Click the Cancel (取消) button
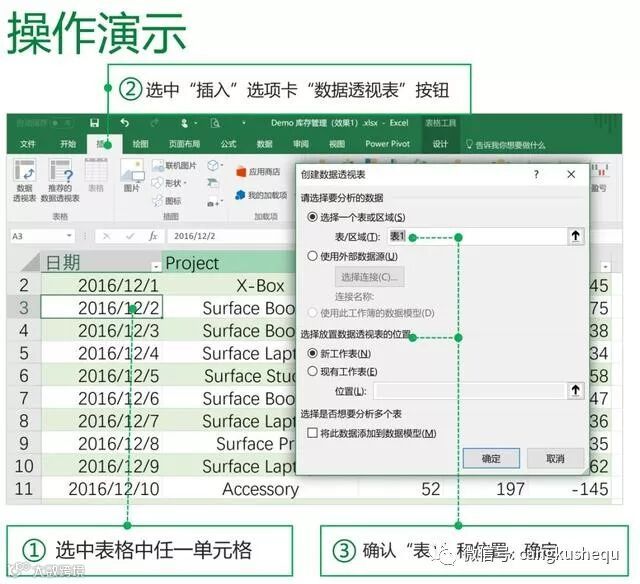The width and height of the screenshot is (640, 584). pyautogui.click(x=555, y=458)
